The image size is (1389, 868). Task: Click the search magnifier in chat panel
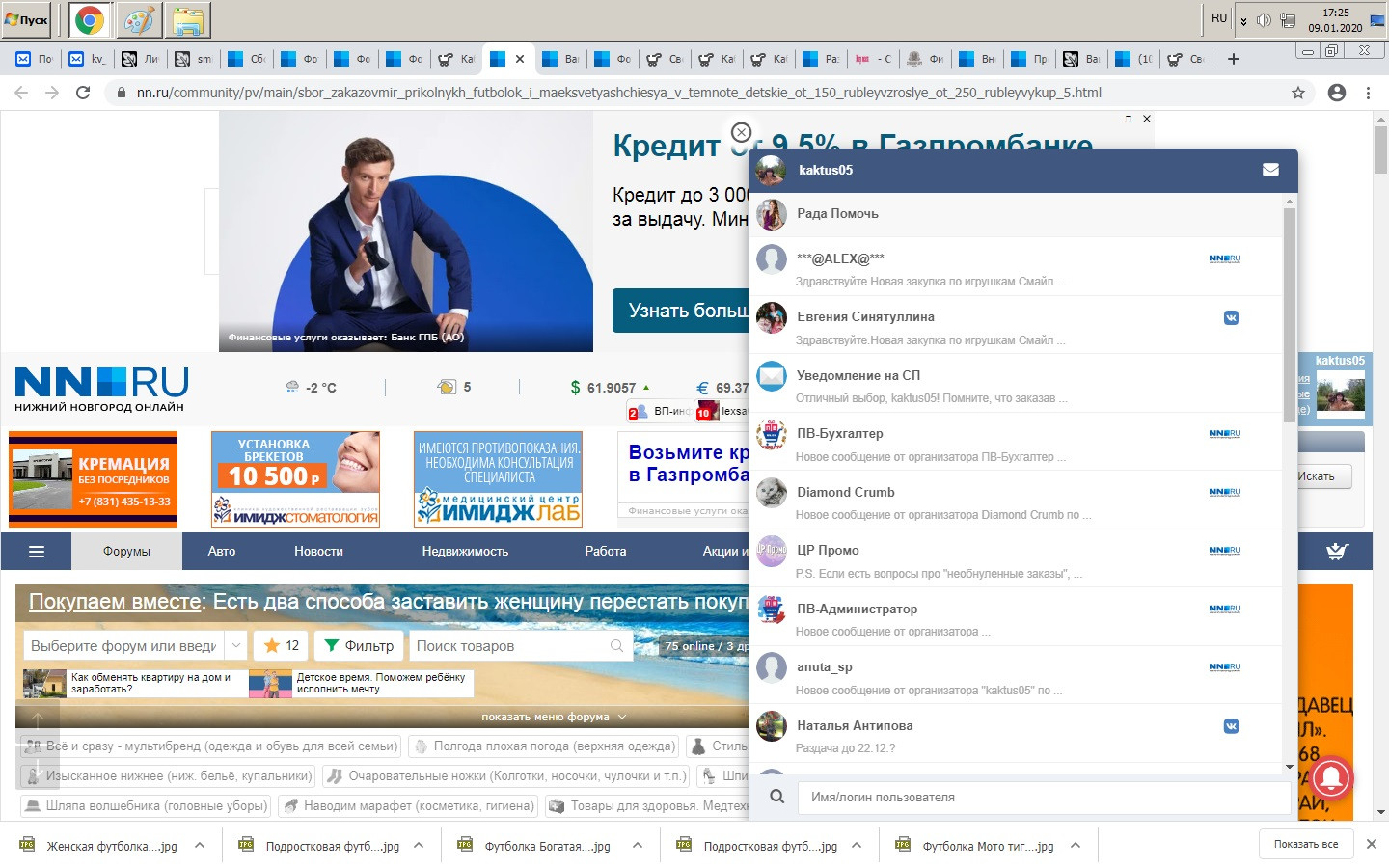coord(776,797)
